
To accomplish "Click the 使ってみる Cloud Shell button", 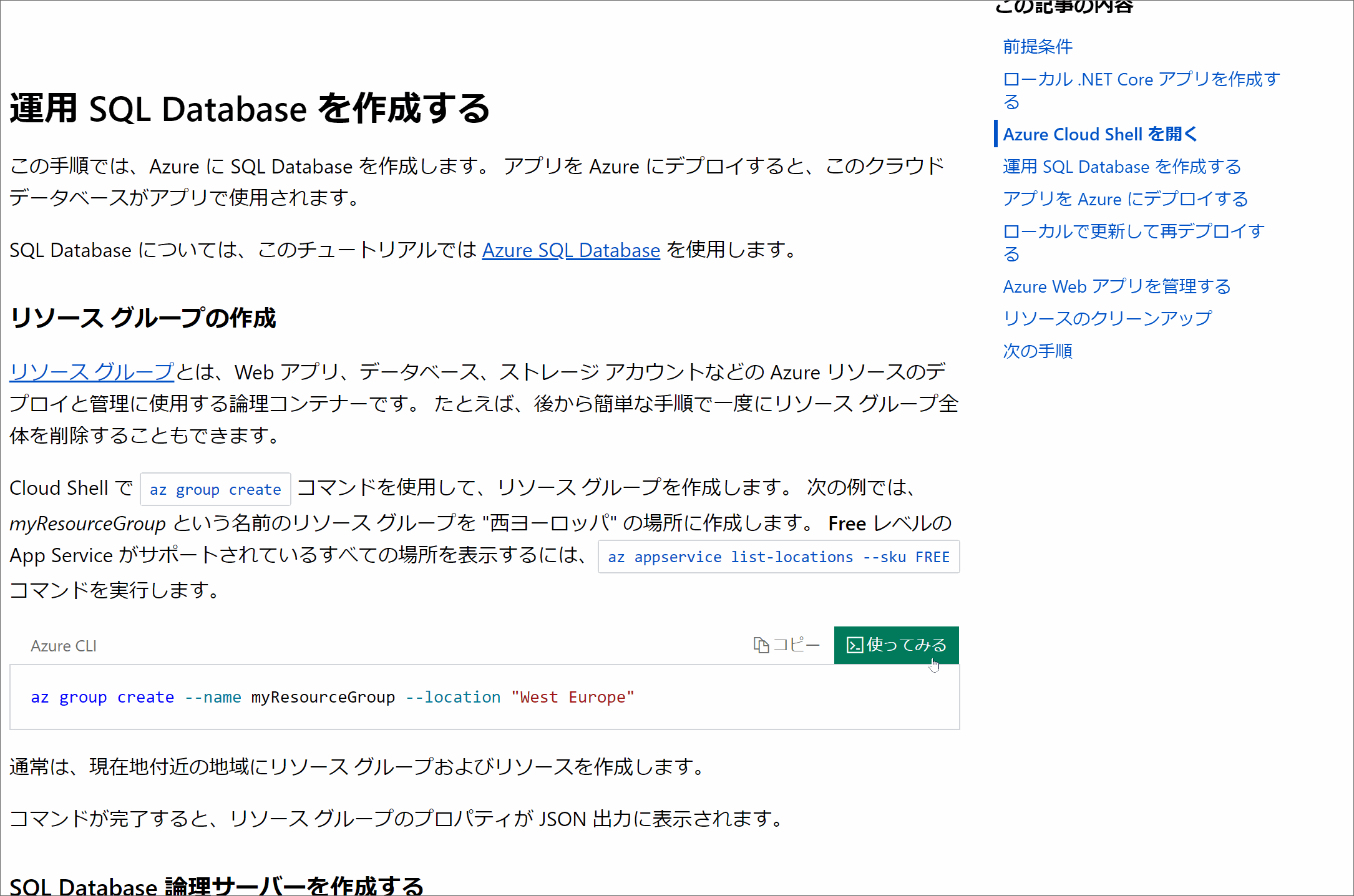I will tap(896, 645).
